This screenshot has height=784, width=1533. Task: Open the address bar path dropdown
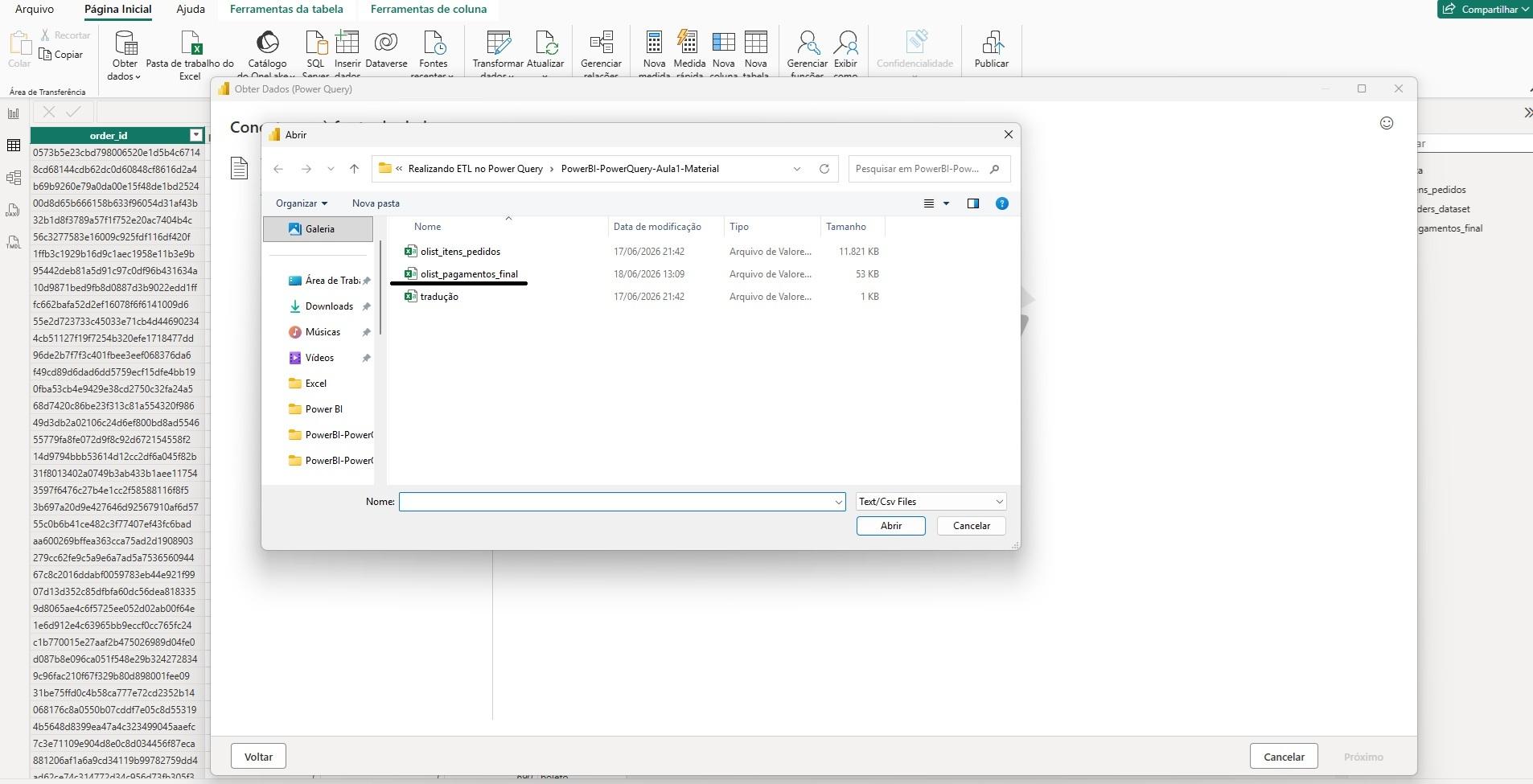(797, 169)
